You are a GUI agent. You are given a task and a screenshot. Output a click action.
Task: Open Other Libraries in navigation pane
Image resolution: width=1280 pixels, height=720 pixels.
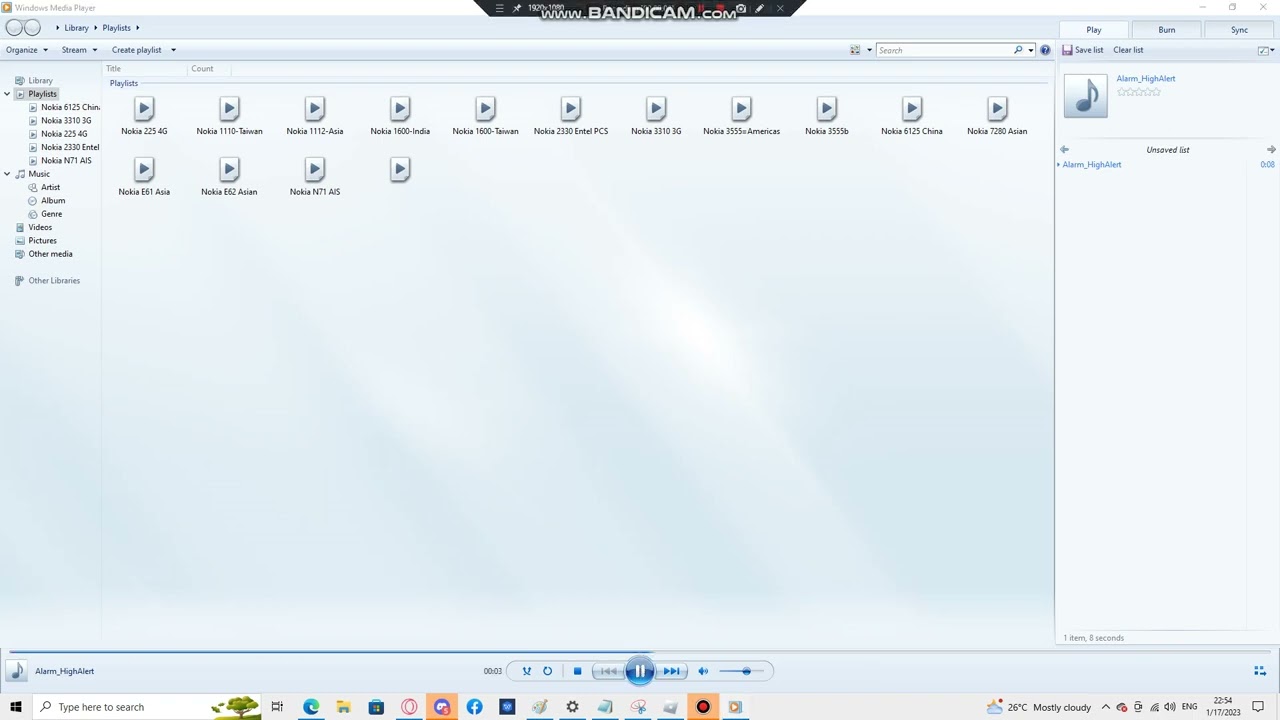tap(54, 280)
